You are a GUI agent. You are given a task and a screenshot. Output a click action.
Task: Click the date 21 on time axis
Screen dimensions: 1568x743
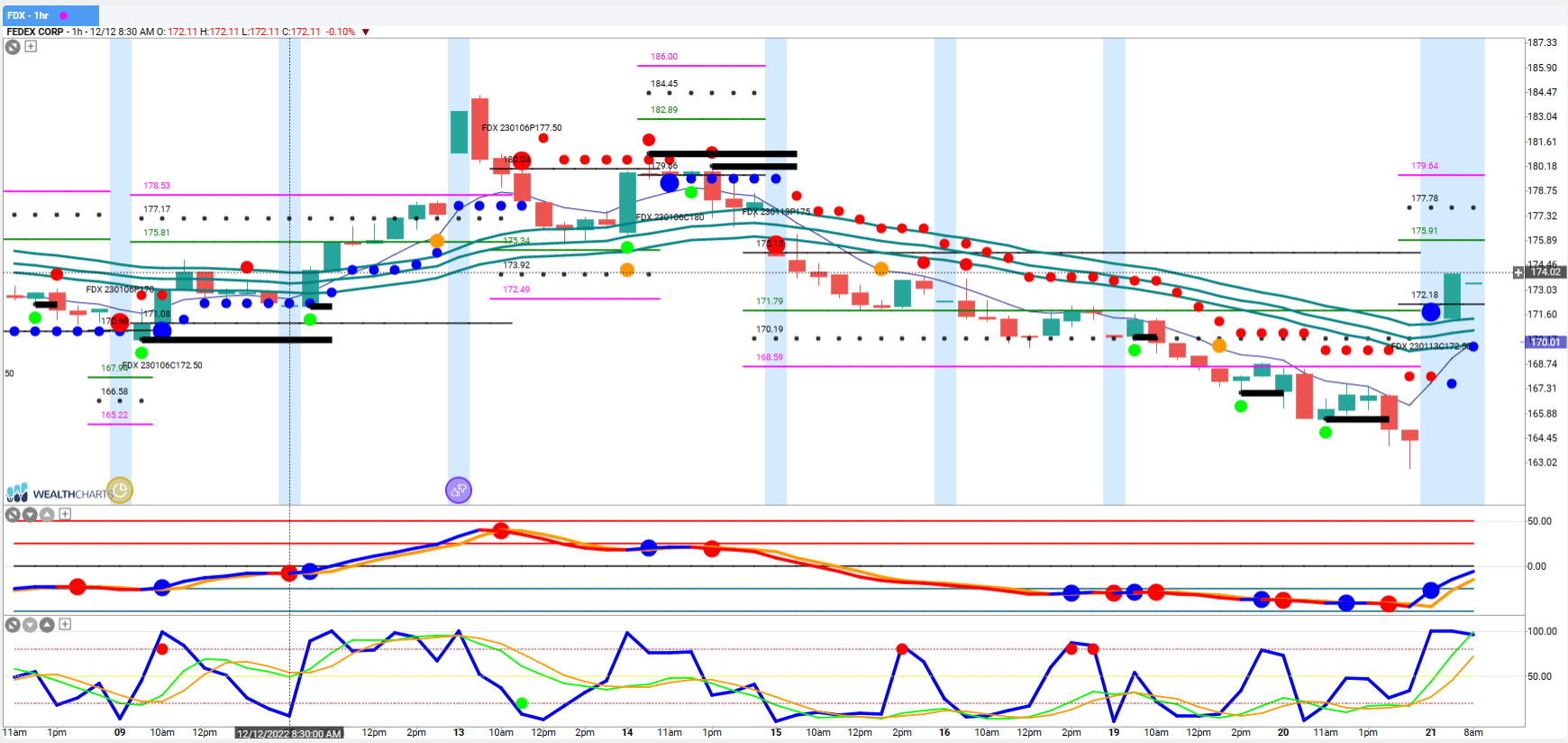[1430, 732]
